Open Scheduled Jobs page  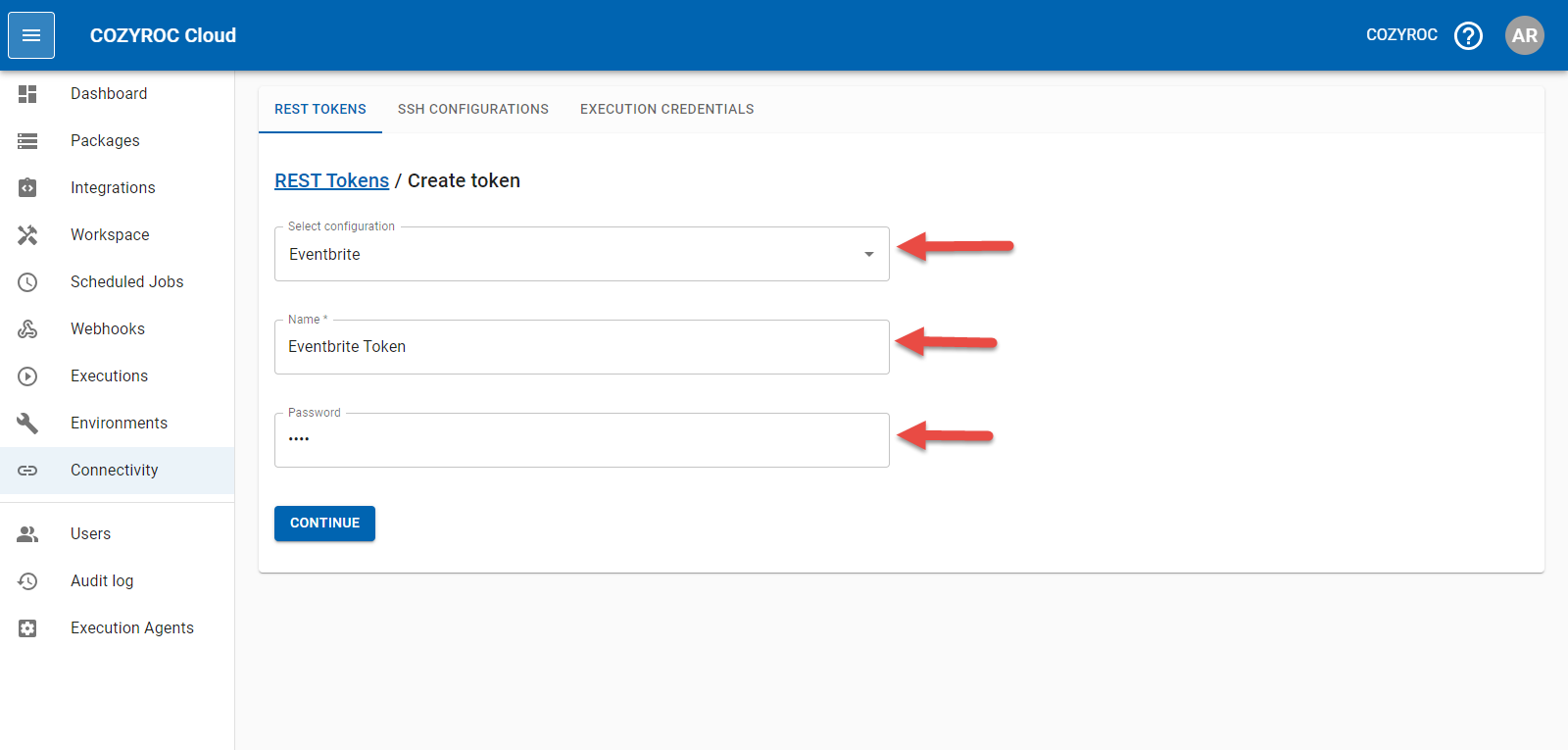118,282
